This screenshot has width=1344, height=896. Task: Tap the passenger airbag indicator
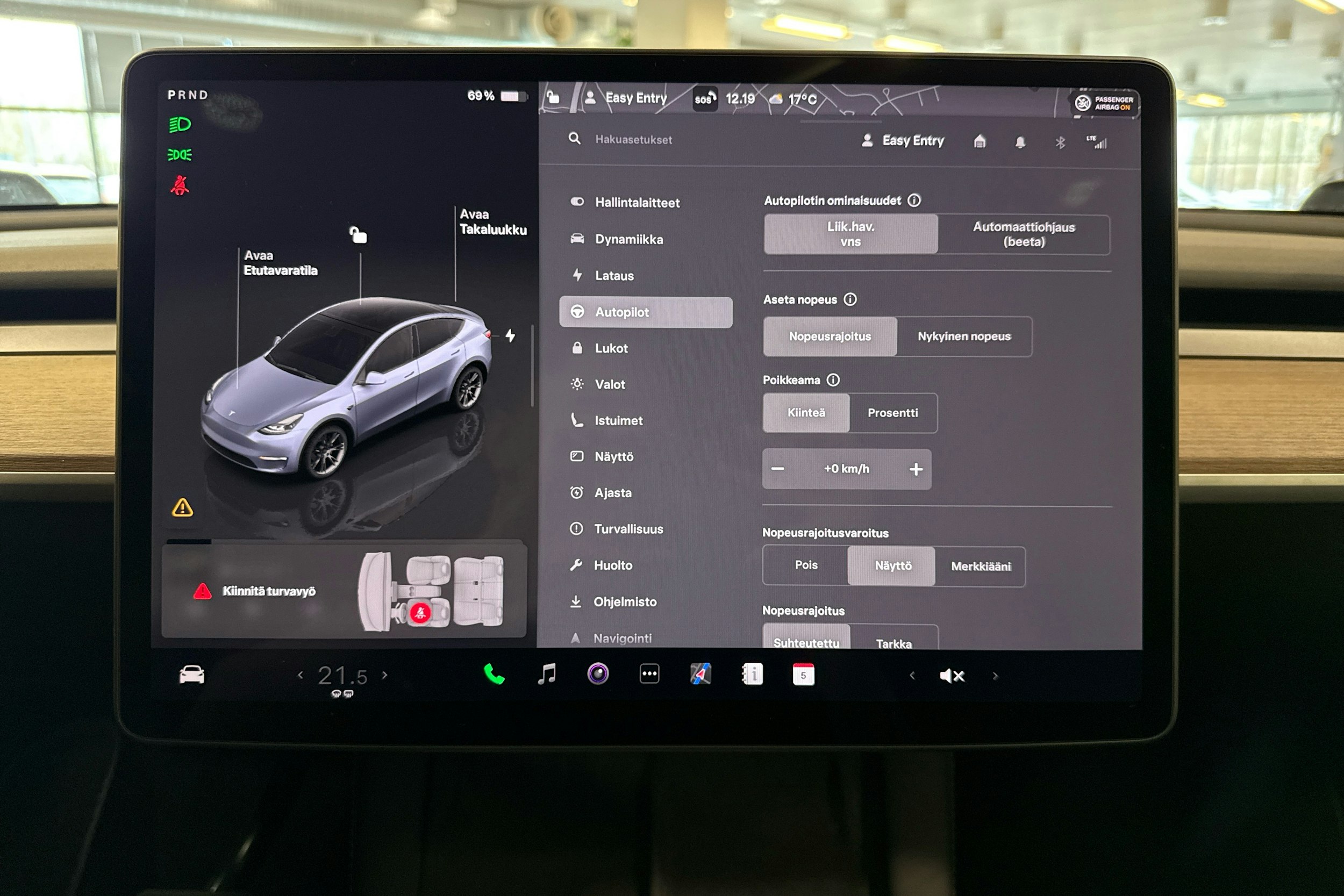[1104, 103]
